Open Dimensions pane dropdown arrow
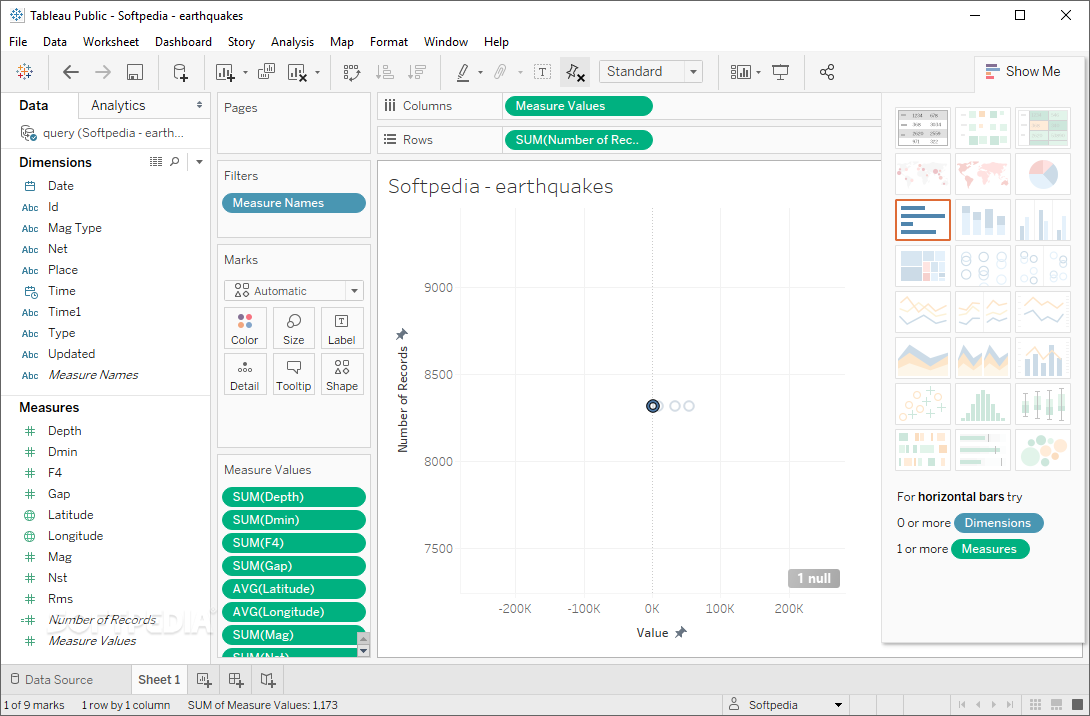The width and height of the screenshot is (1090, 716). 200,162
